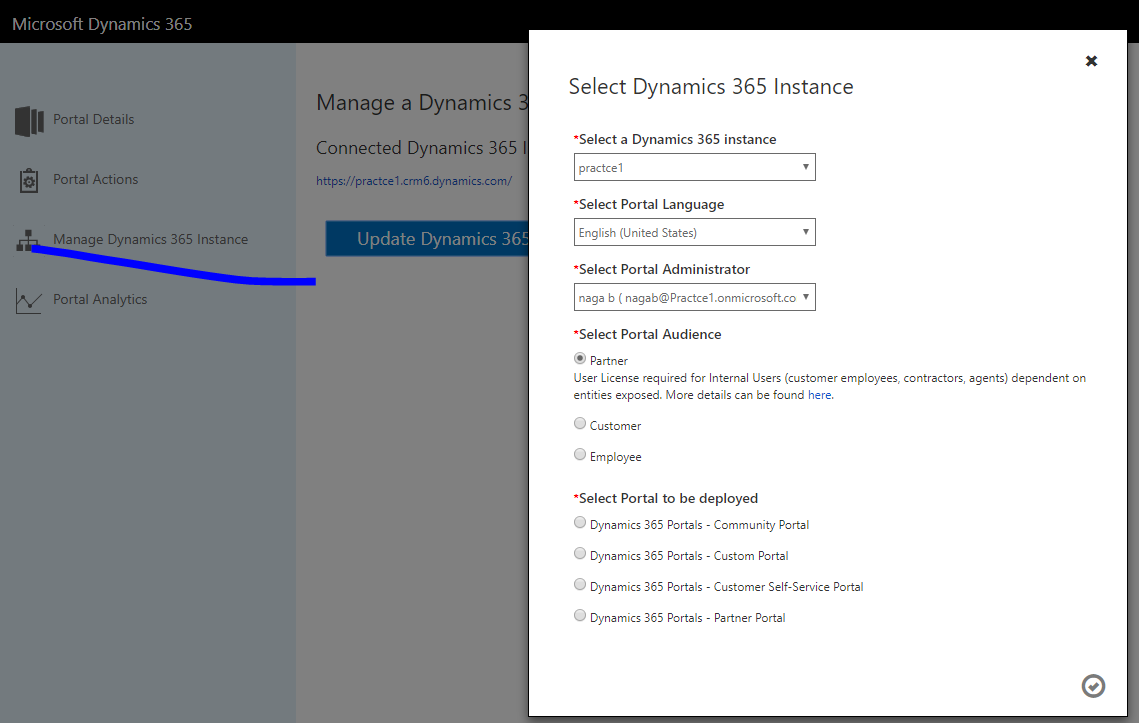1139x723 pixels.
Task: Choose the Customer Self-Service Portal option
Action: click(580, 584)
